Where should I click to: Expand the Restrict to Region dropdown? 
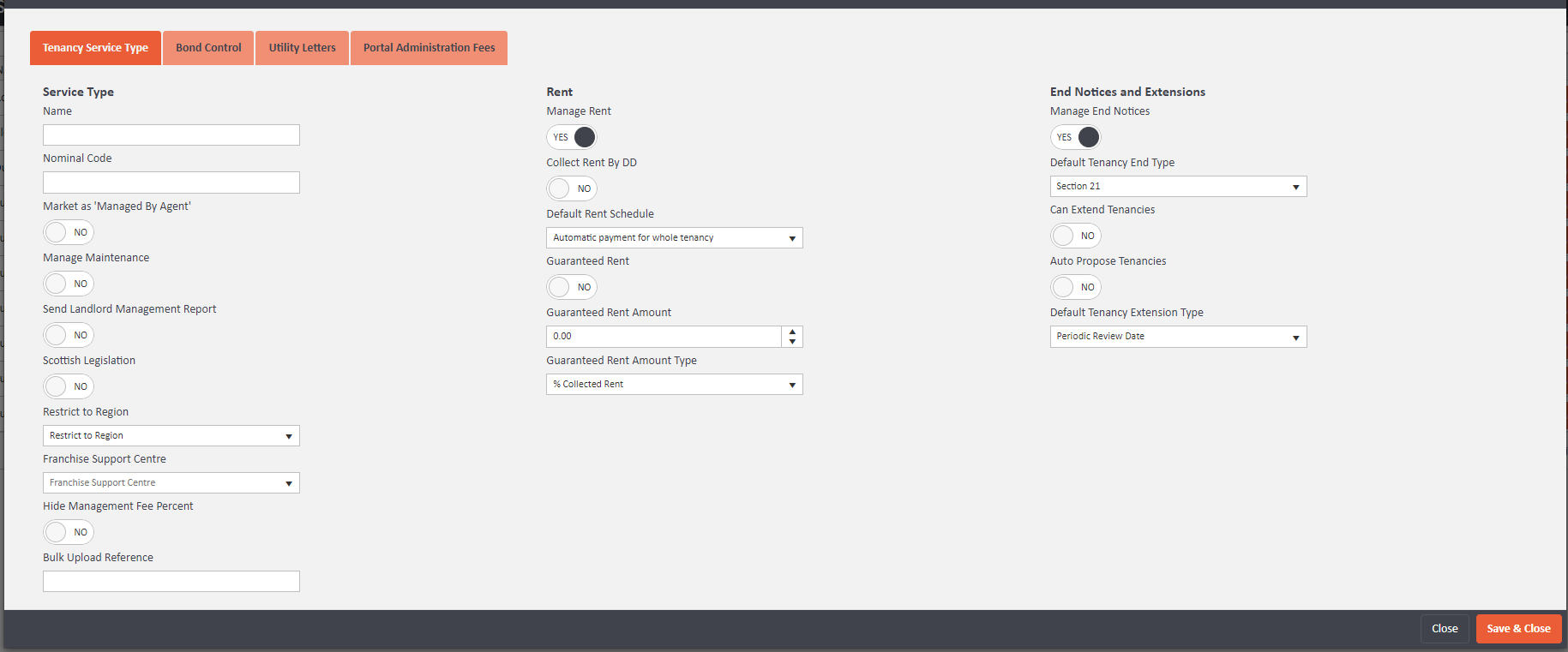pyautogui.click(x=171, y=436)
